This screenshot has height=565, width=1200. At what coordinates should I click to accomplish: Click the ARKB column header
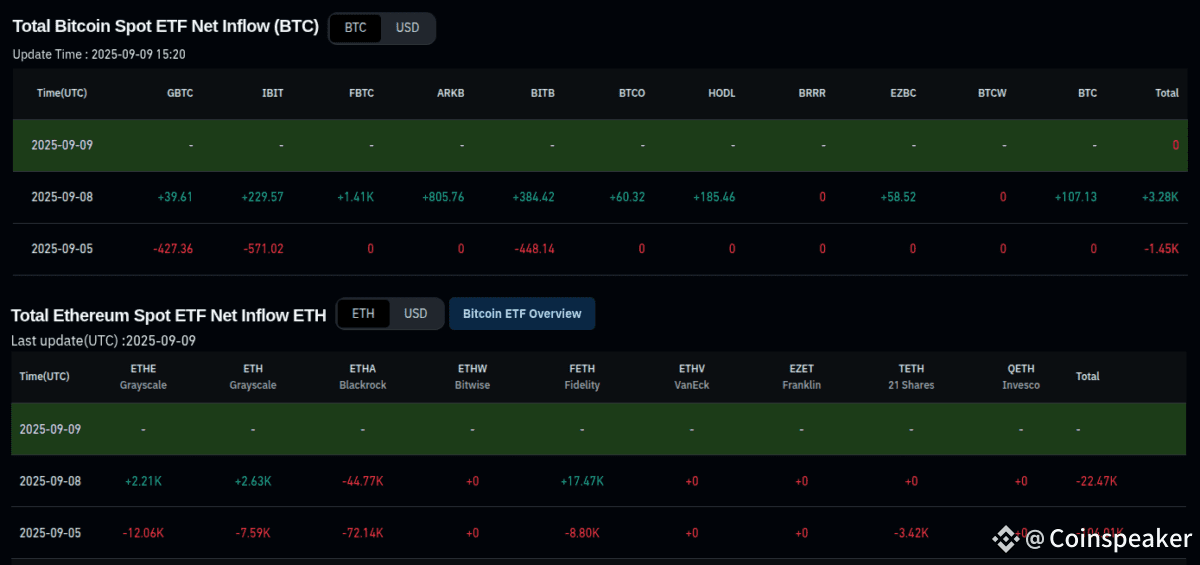click(x=451, y=93)
